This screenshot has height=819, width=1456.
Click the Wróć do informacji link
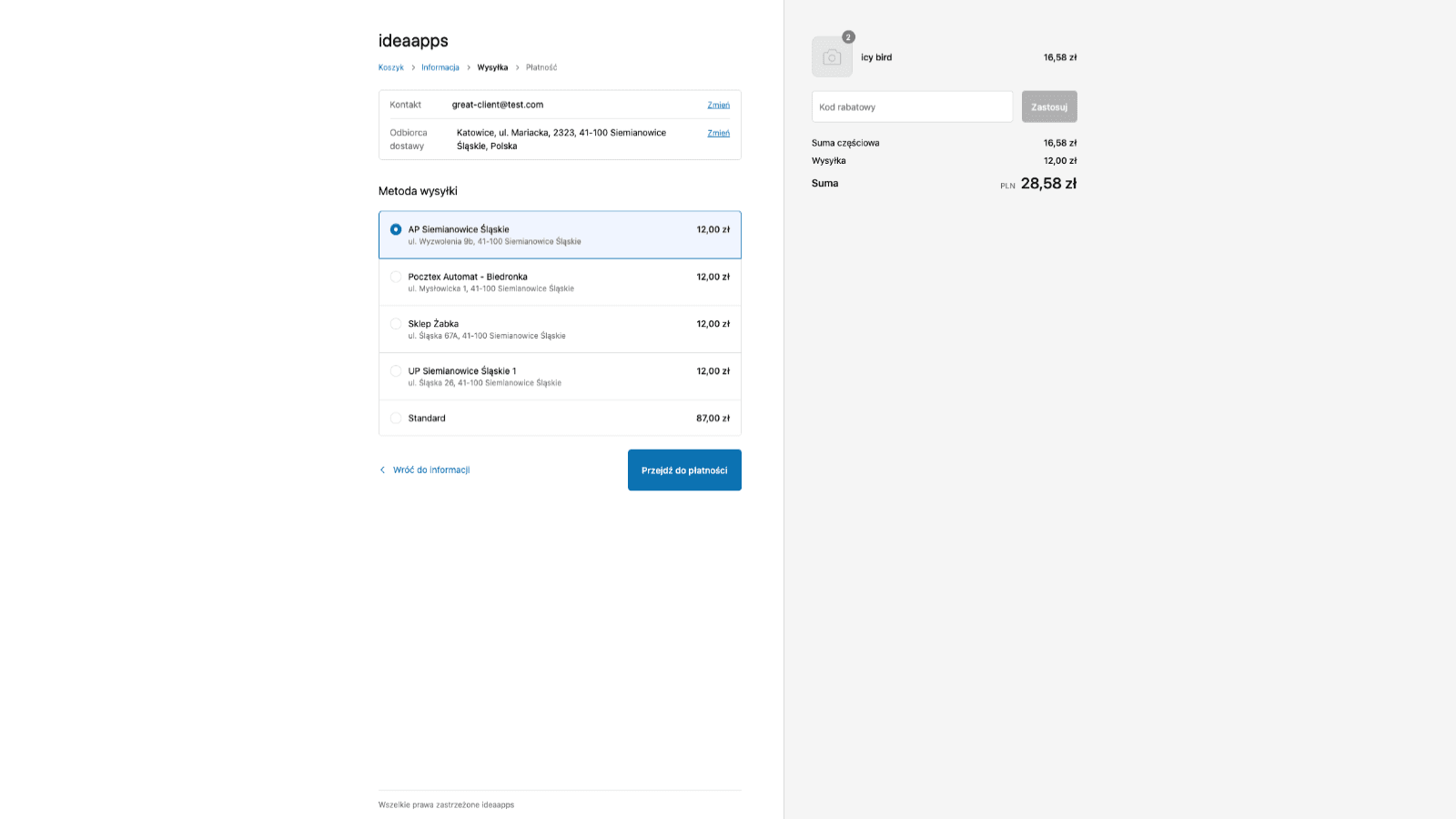[430, 470]
